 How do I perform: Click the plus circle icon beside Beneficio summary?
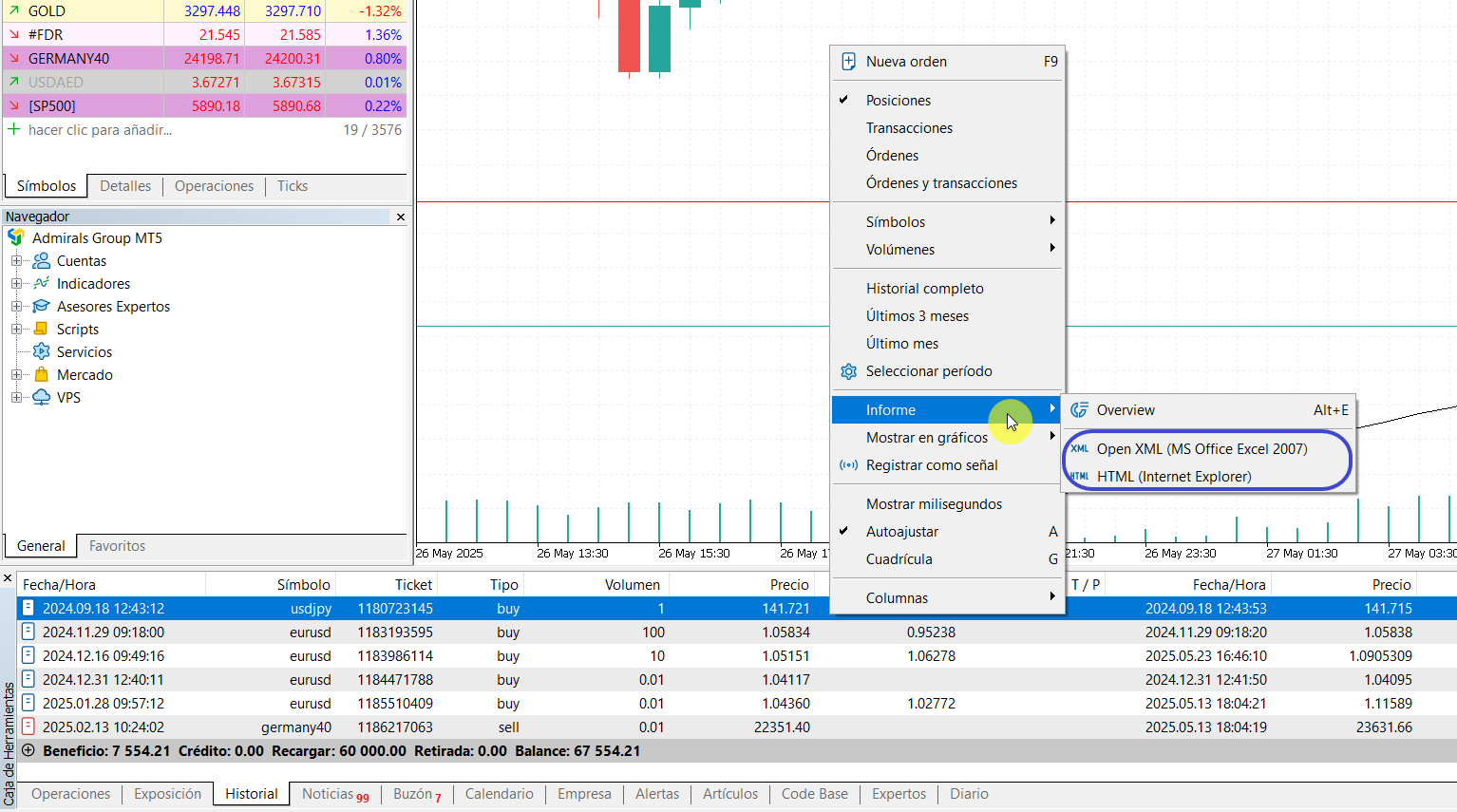point(28,750)
